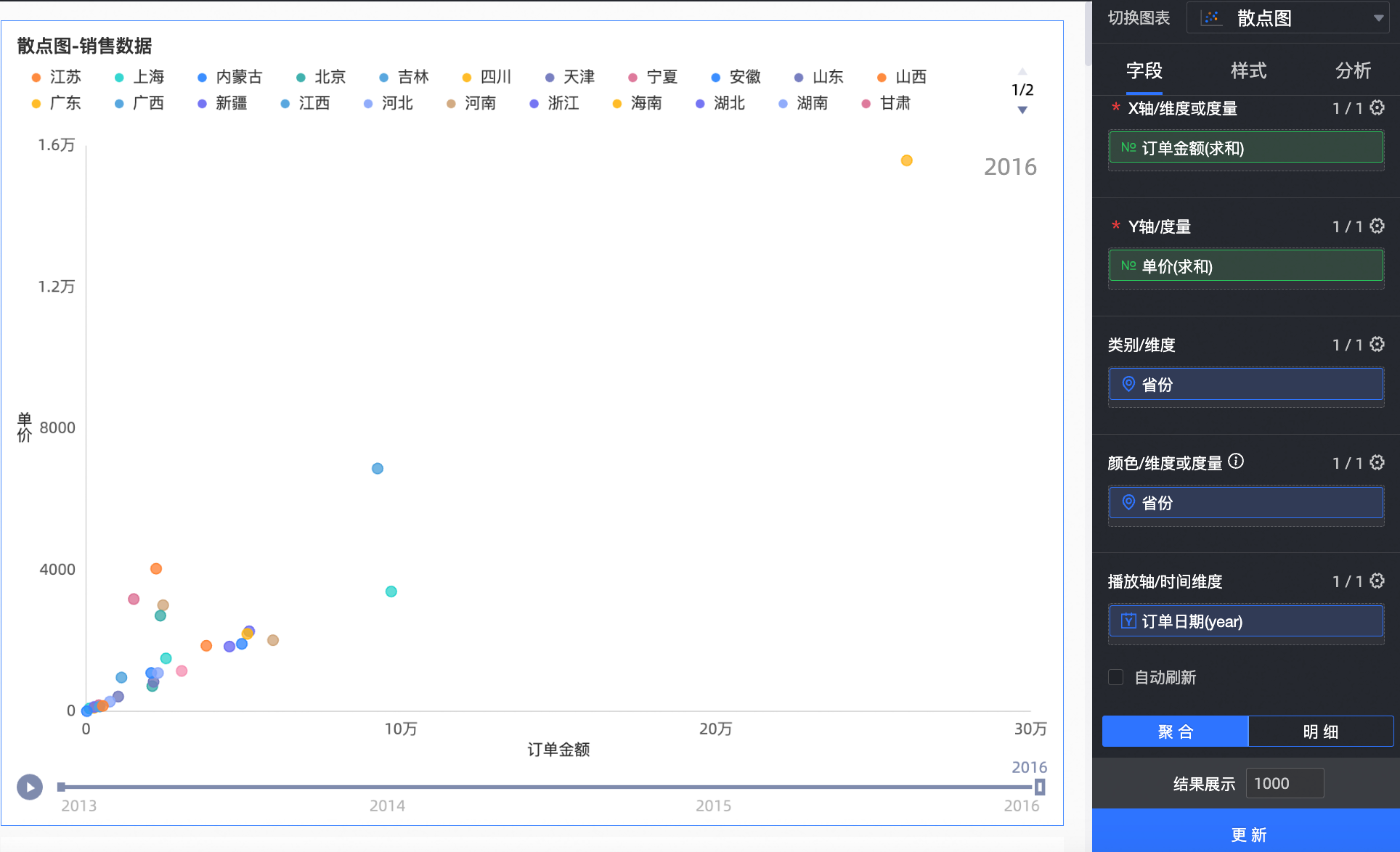The height and width of the screenshot is (852, 1400).
Task: Toggle the 海南 legend item
Action: pos(637,103)
